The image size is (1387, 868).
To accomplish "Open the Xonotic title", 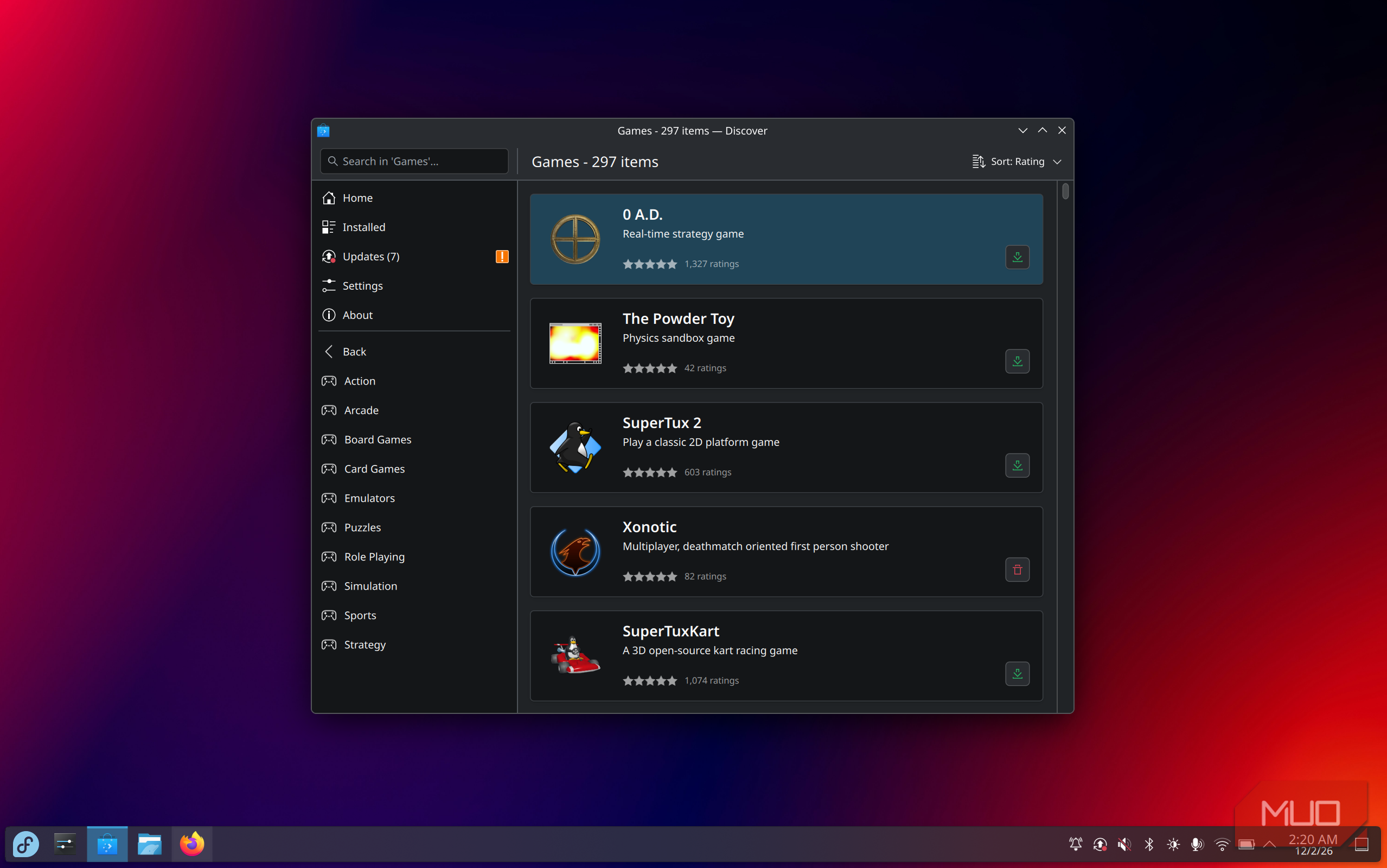I will click(x=649, y=527).
